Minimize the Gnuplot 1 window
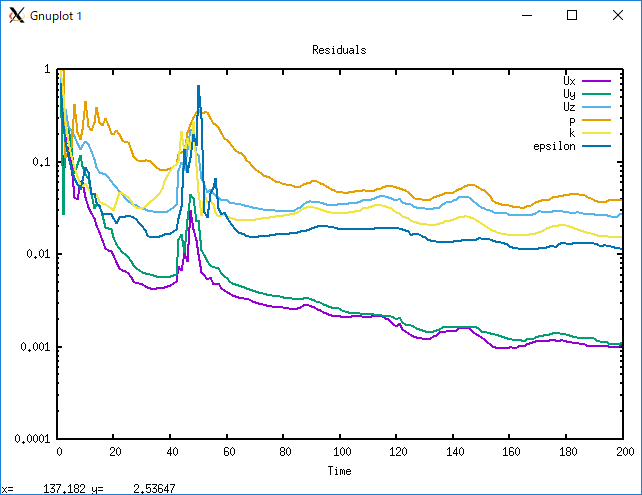The height and width of the screenshot is (495, 642). pos(527,16)
